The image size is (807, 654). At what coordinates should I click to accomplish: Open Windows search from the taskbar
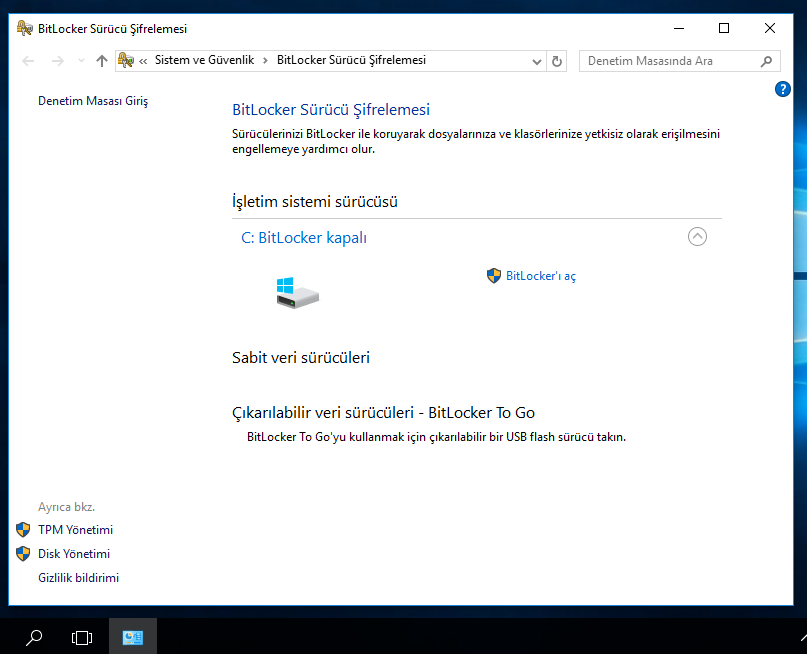34,637
